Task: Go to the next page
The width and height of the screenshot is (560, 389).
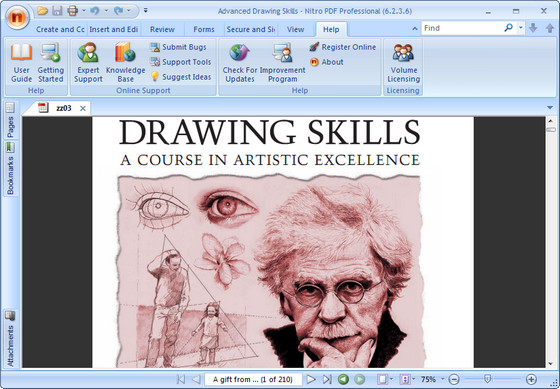Action: point(311,379)
